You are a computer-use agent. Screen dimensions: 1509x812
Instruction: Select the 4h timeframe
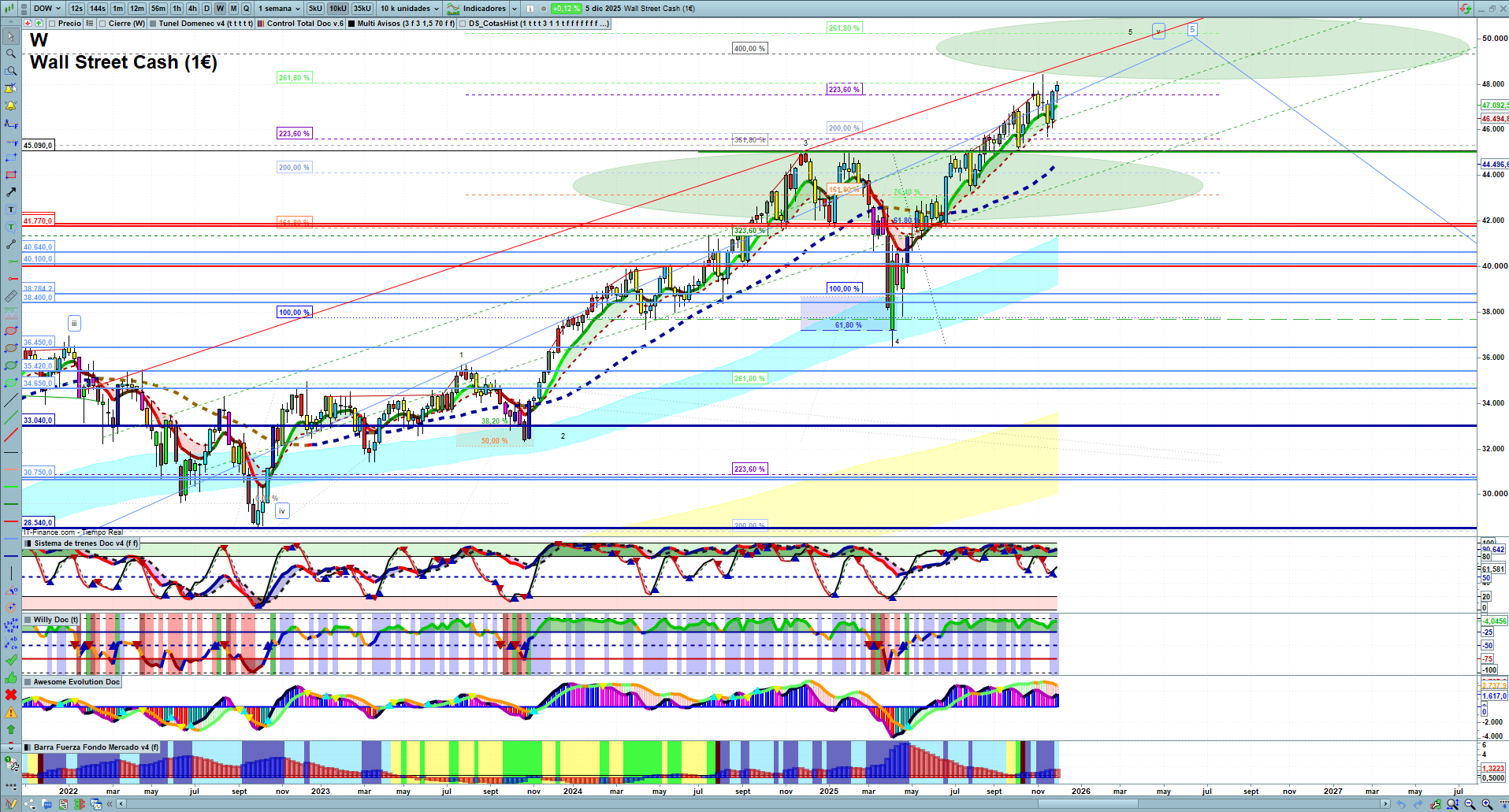click(192, 9)
